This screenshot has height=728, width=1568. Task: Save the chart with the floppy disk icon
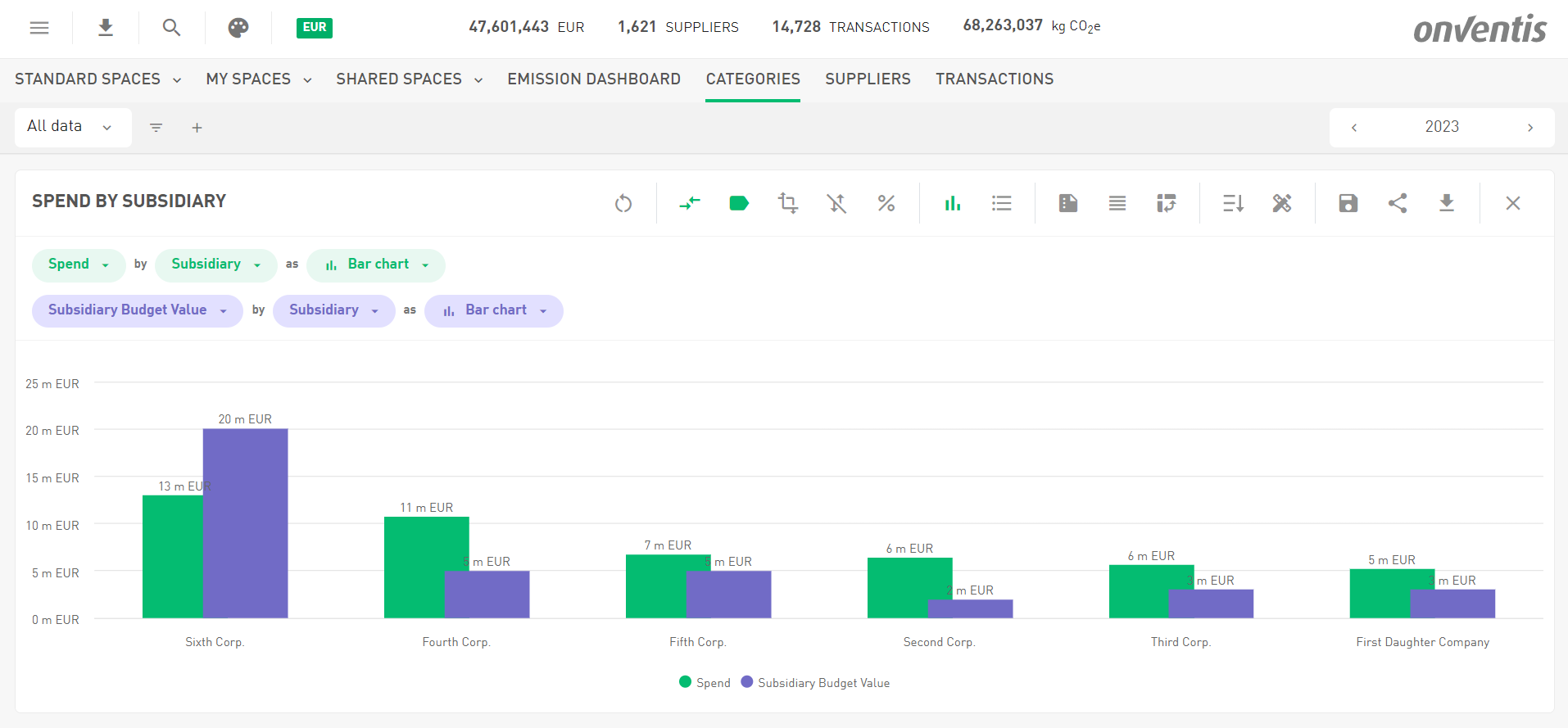1348,203
